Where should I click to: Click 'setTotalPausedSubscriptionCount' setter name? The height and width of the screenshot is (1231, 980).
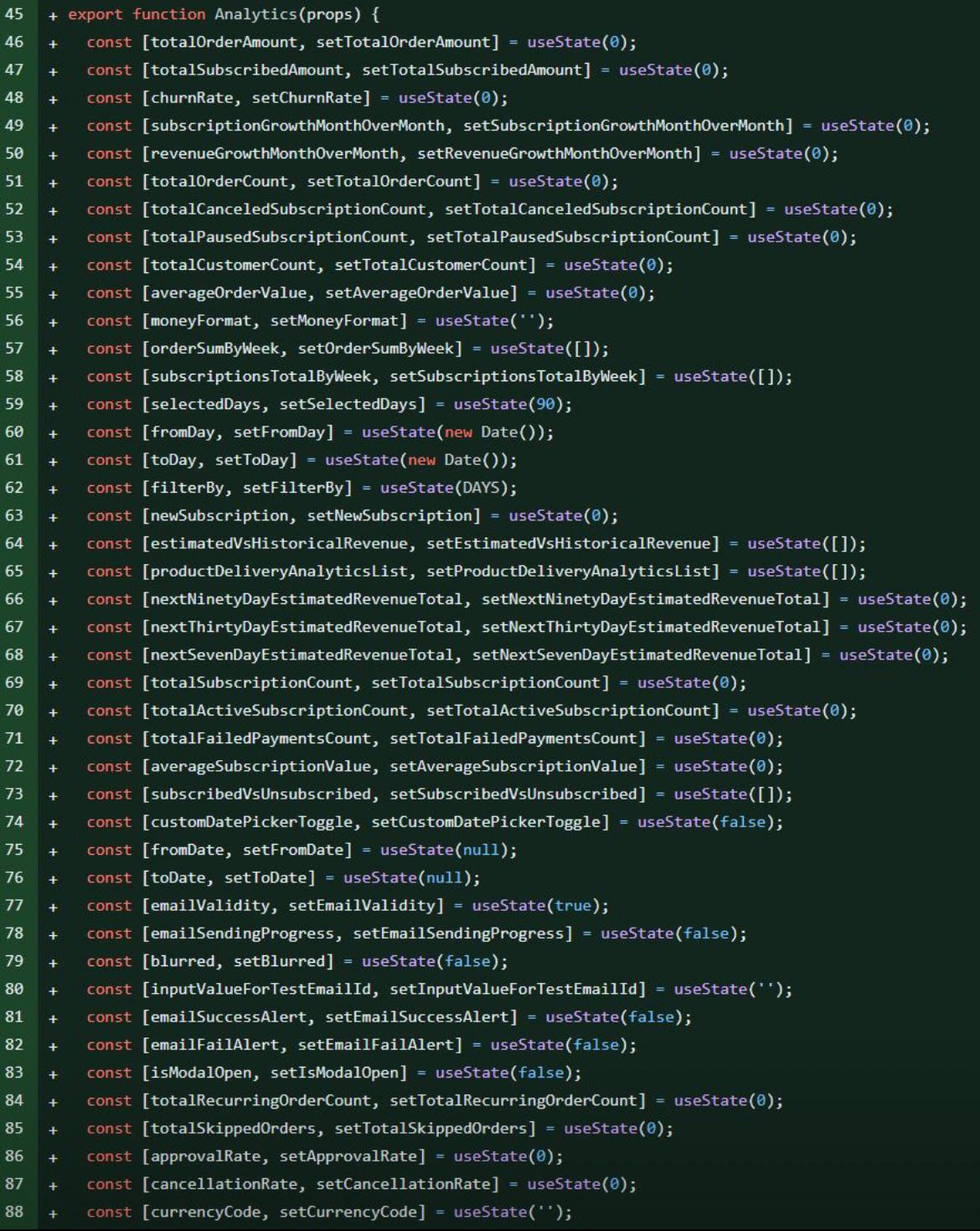[568, 236]
